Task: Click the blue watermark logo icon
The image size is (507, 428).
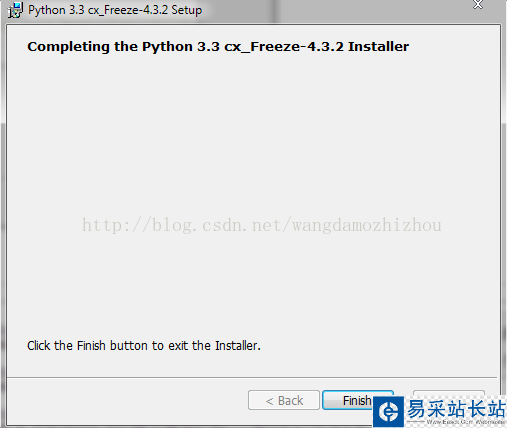Action: 388,411
